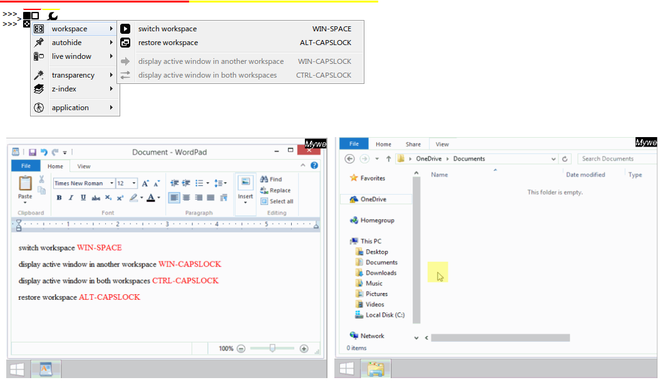Image resolution: width=665 pixels, height=385 pixels.
Task: Open WordPad help via question mark icon
Action: coord(314,165)
